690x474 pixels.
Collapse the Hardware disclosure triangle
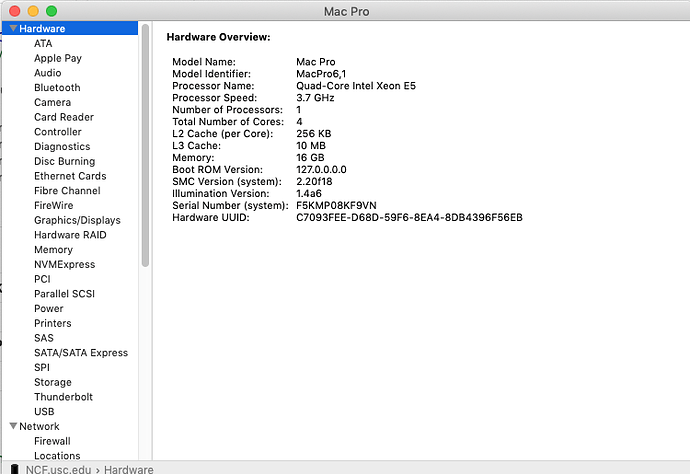click(x=13, y=29)
